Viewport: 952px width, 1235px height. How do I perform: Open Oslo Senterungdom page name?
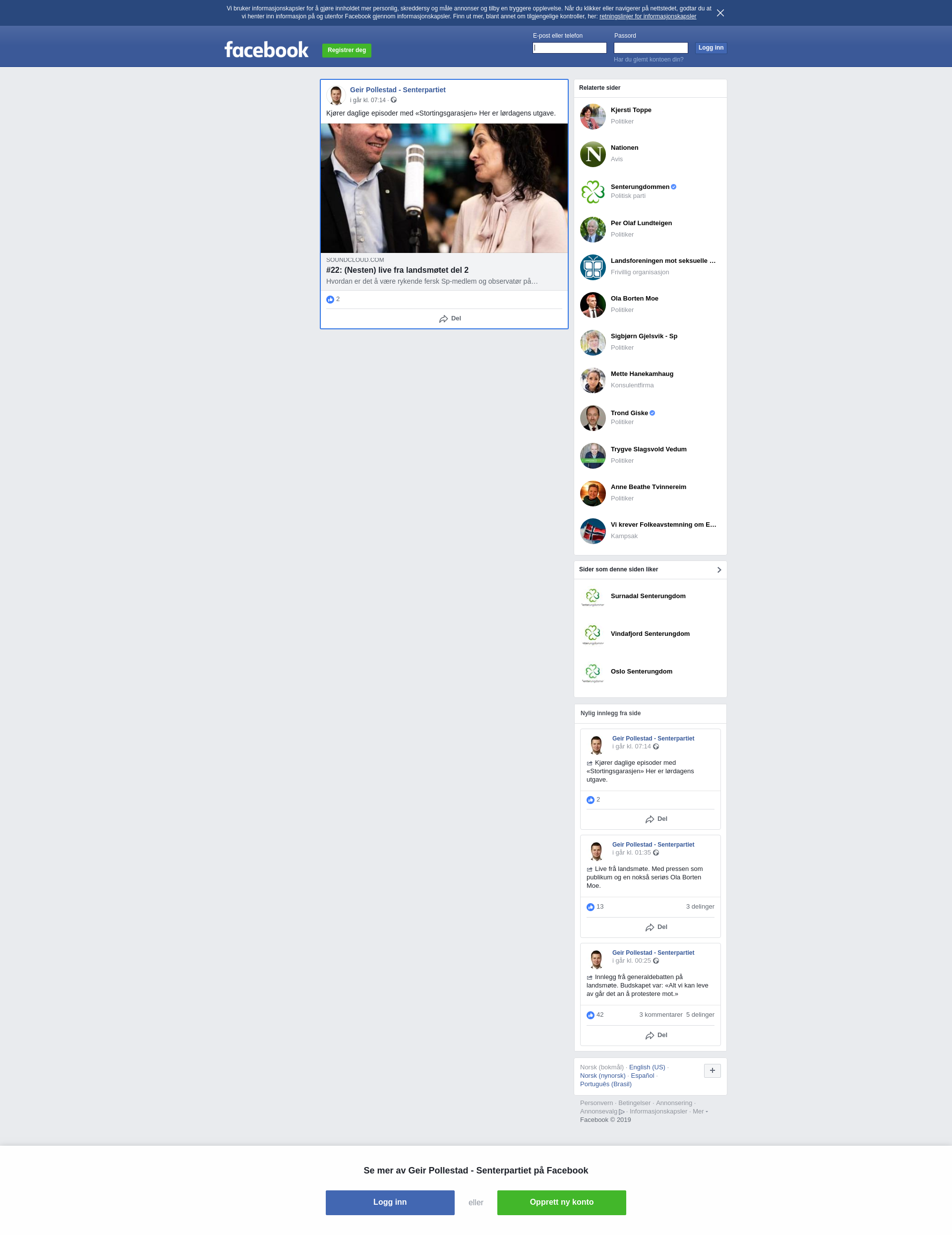(641, 672)
